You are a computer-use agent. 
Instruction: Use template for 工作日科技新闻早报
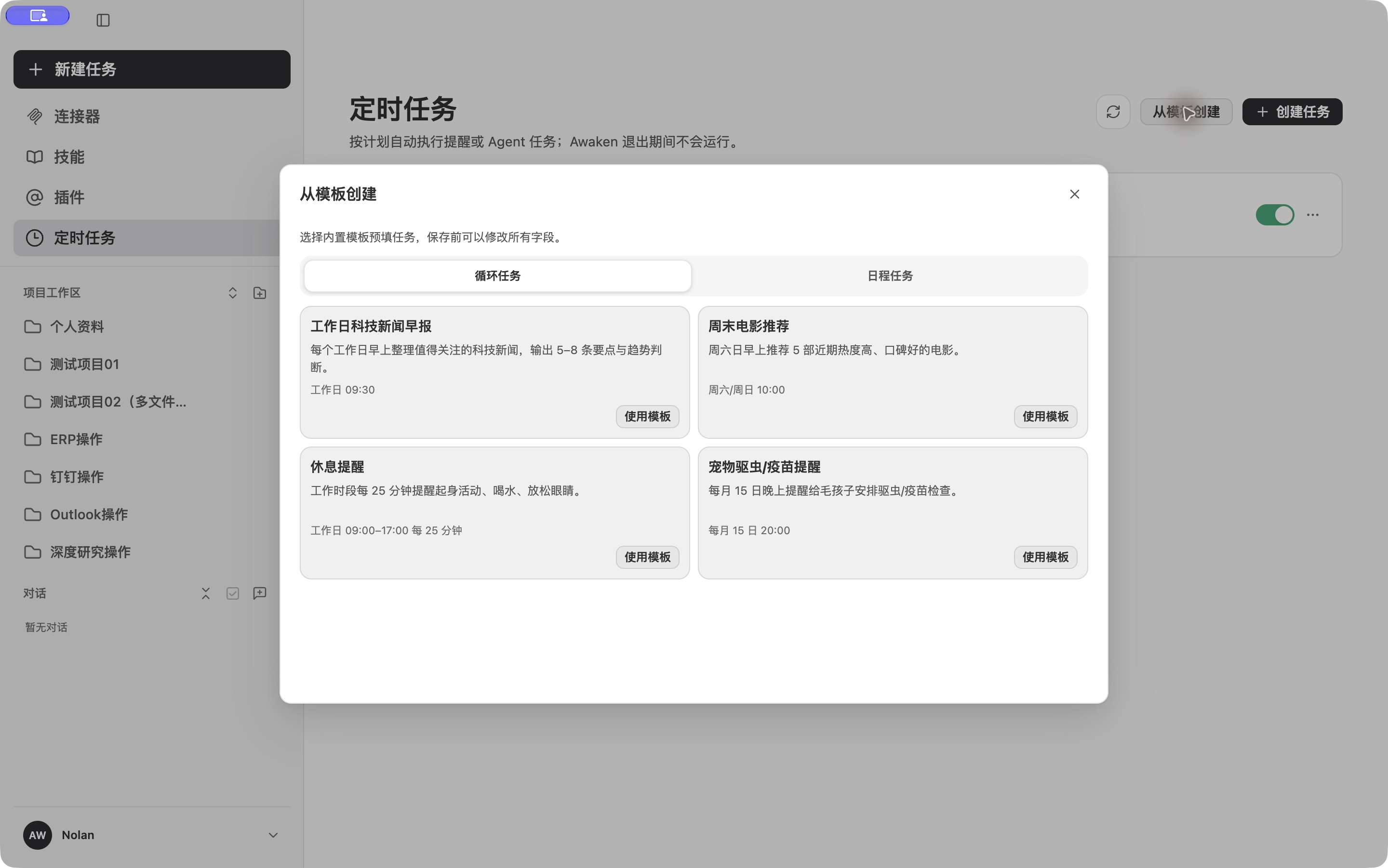point(647,416)
